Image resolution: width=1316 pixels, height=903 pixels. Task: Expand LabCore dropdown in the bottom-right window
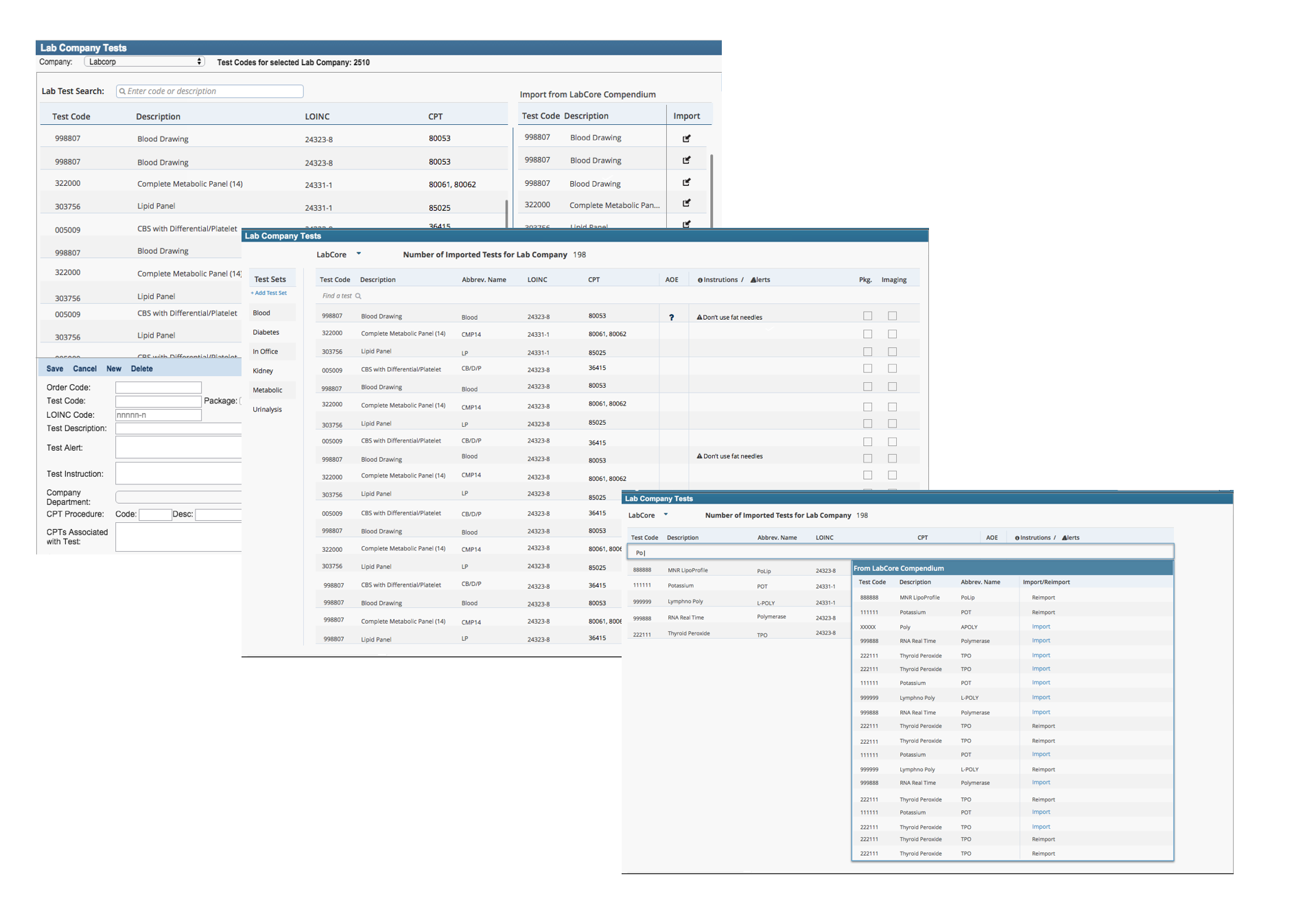(x=665, y=515)
